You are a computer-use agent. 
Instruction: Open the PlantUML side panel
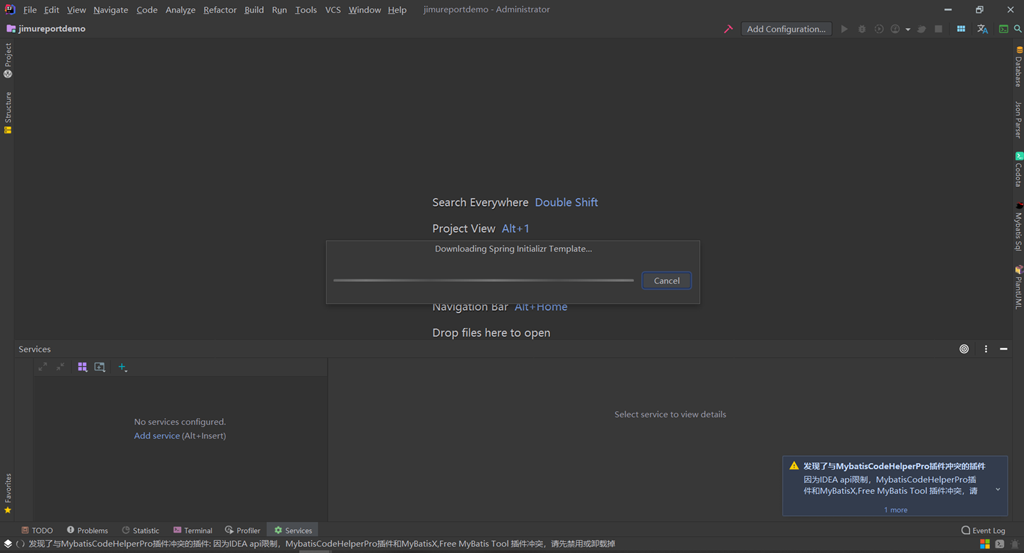click(x=1018, y=287)
